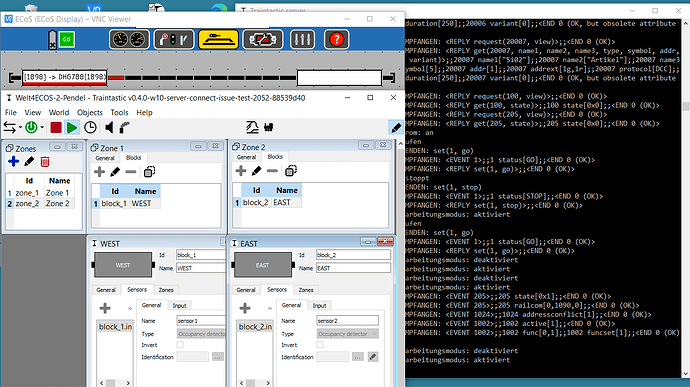Open the View menu
Screen dimensions: 690x387
(x=33, y=113)
